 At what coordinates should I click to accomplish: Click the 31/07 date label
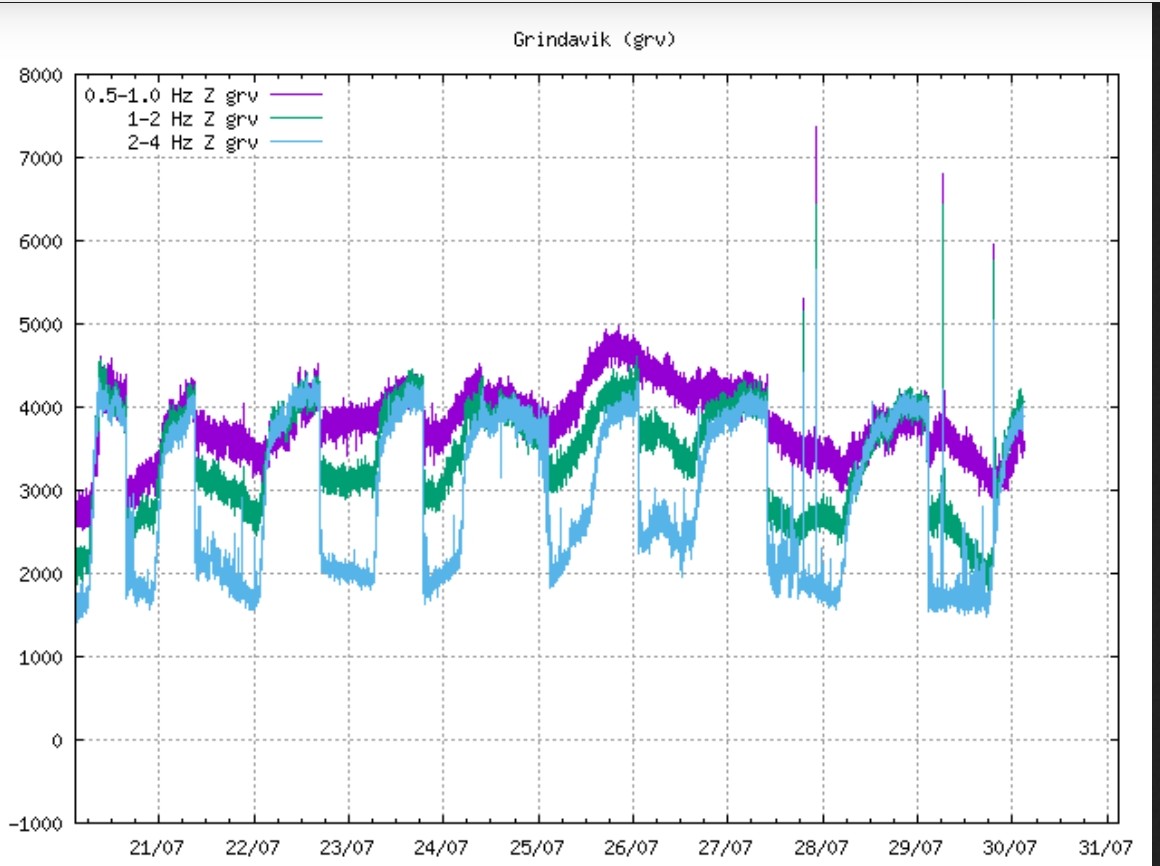(1106, 848)
